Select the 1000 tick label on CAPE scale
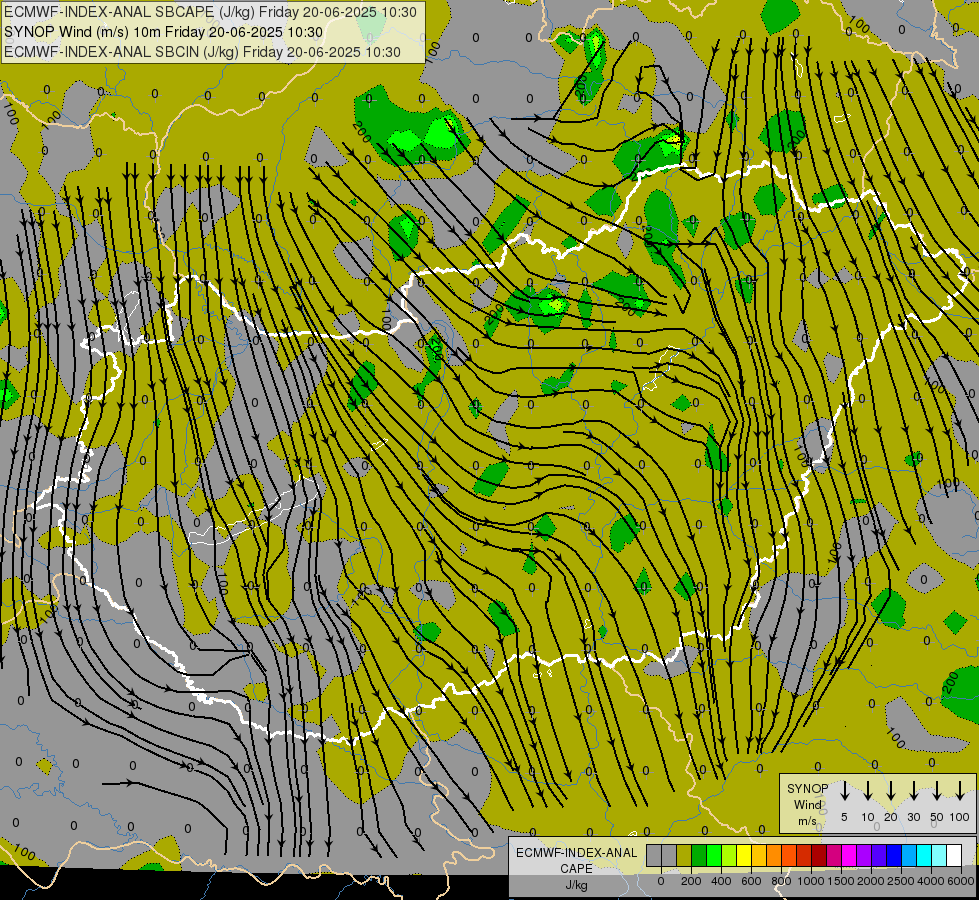The width and height of the screenshot is (979, 900). coord(811,881)
